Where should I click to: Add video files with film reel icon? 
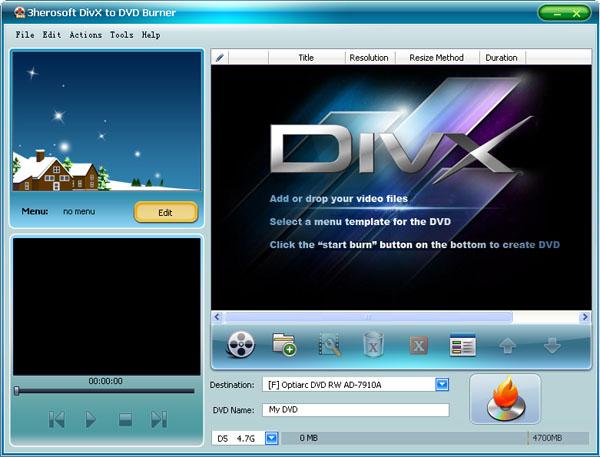point(241,345)
